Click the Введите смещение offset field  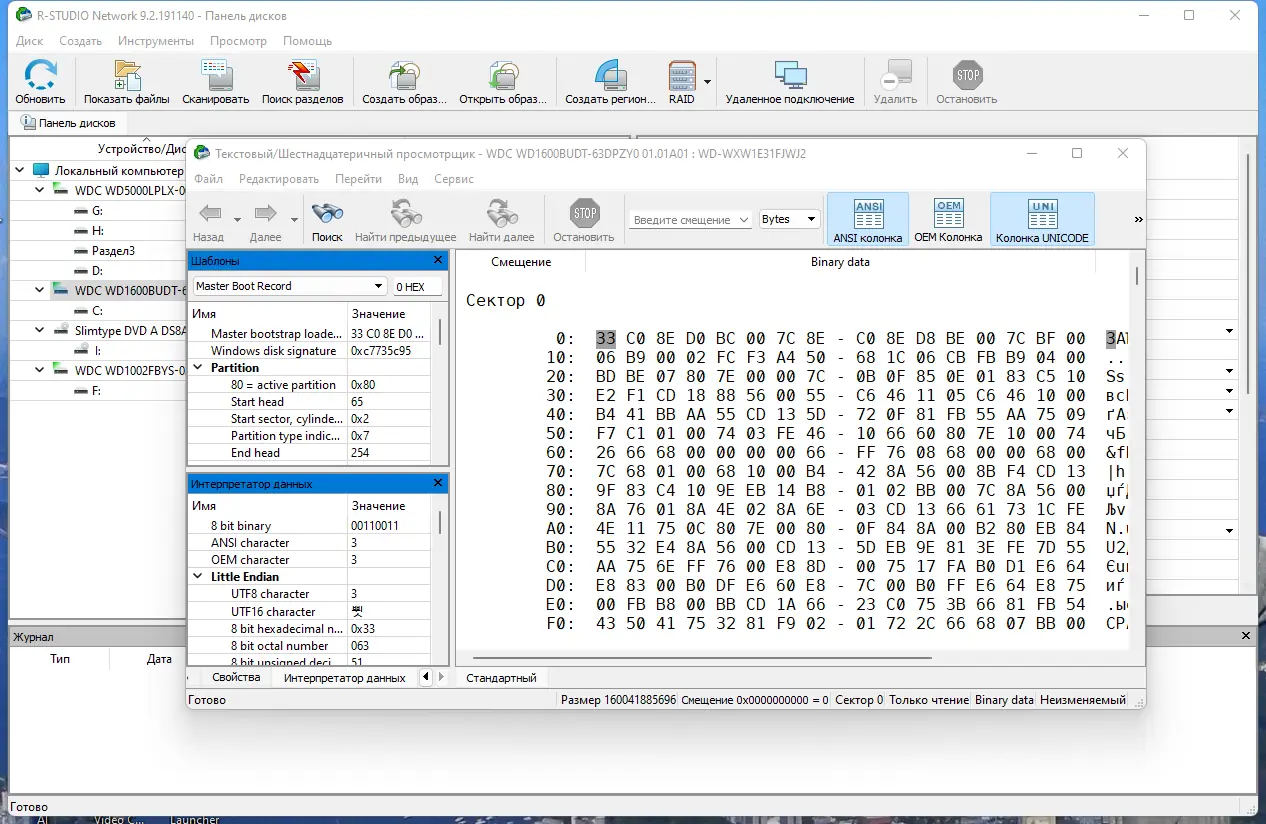click(691, 219)
